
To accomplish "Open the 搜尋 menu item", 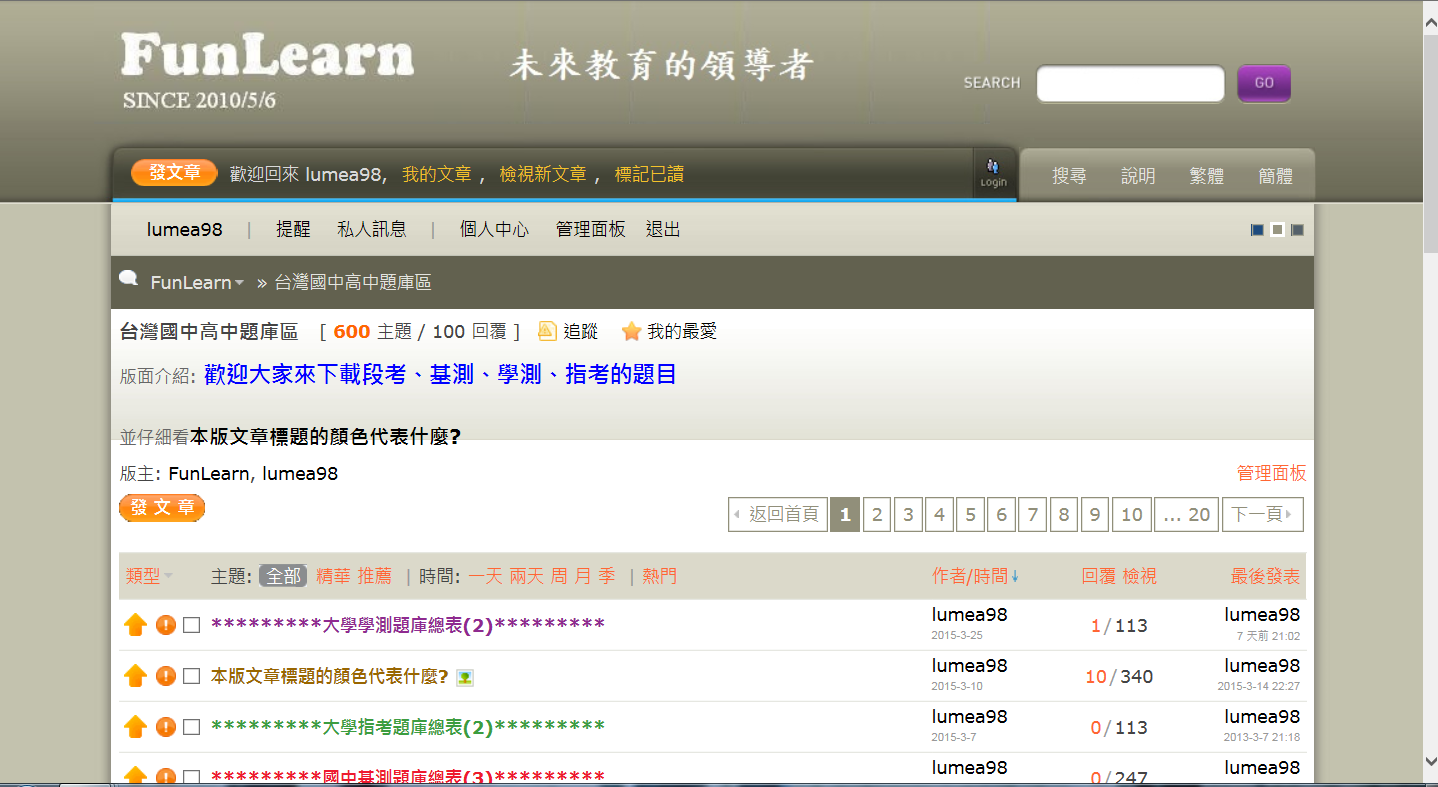I will pos(1069,176).
